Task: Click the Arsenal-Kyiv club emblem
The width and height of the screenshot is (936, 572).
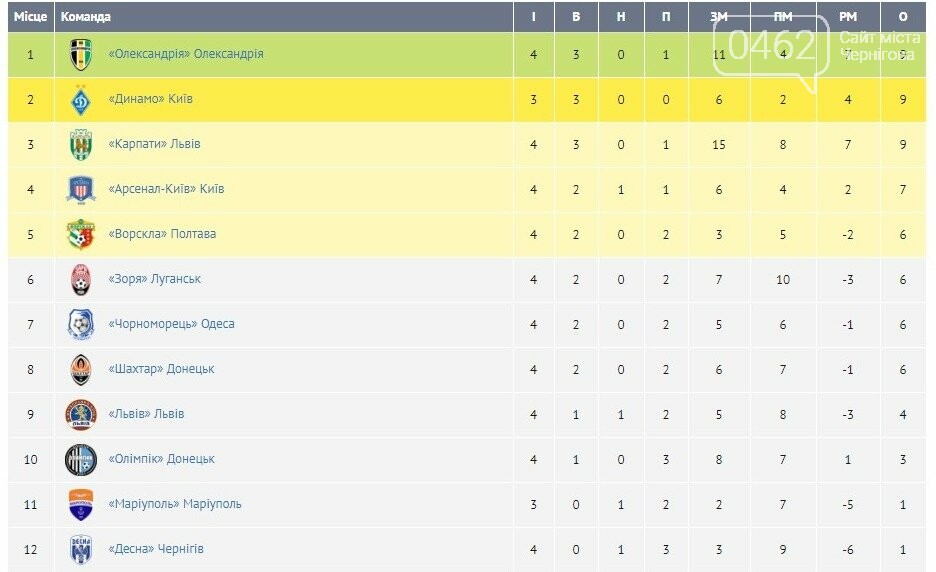Action: point(81,190)
